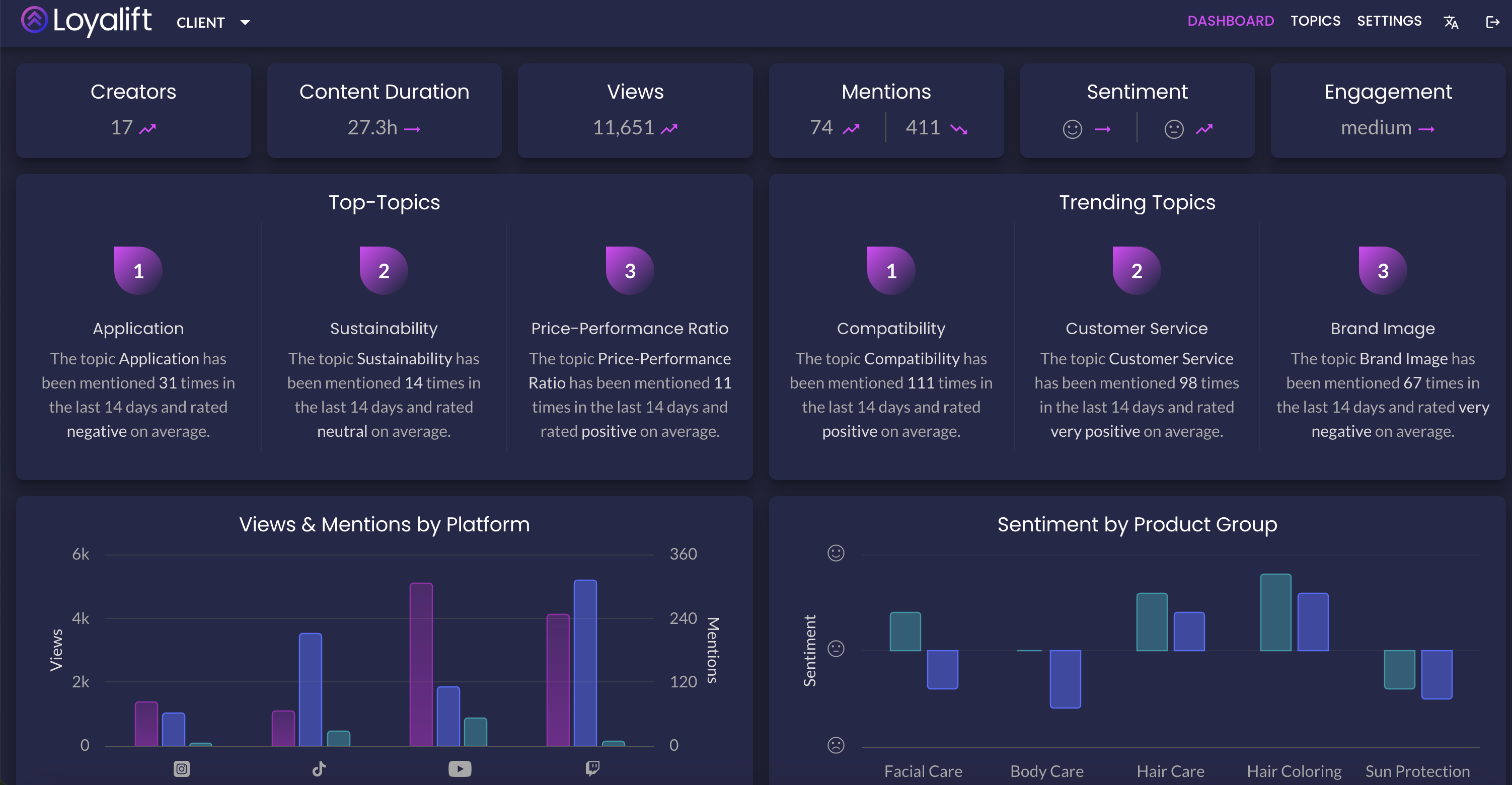Click the logout icon
Viewport: 1512px width, 785px height.
(1493, 22)
